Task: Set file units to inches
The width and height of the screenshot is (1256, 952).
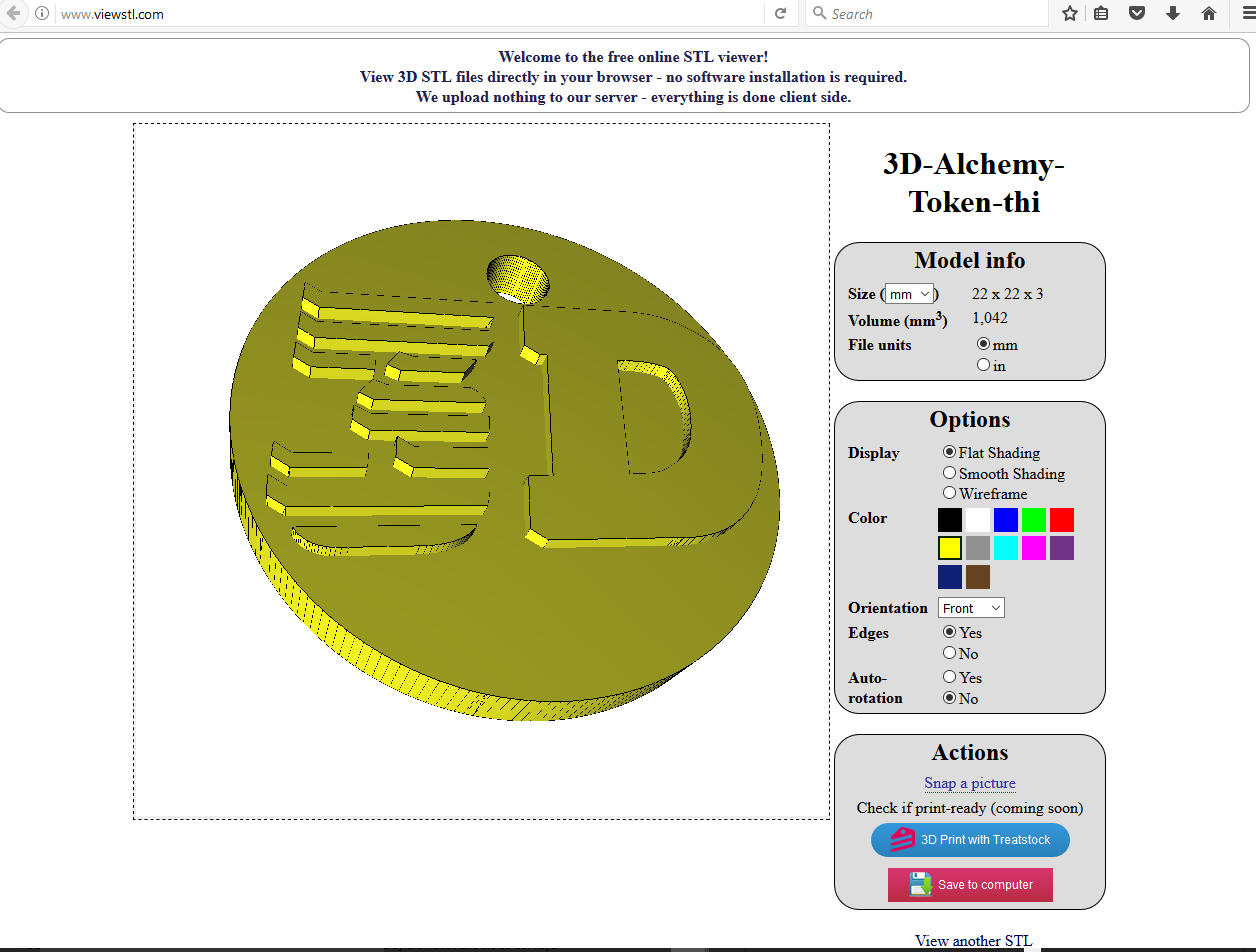Action: (x=983, y=365)
